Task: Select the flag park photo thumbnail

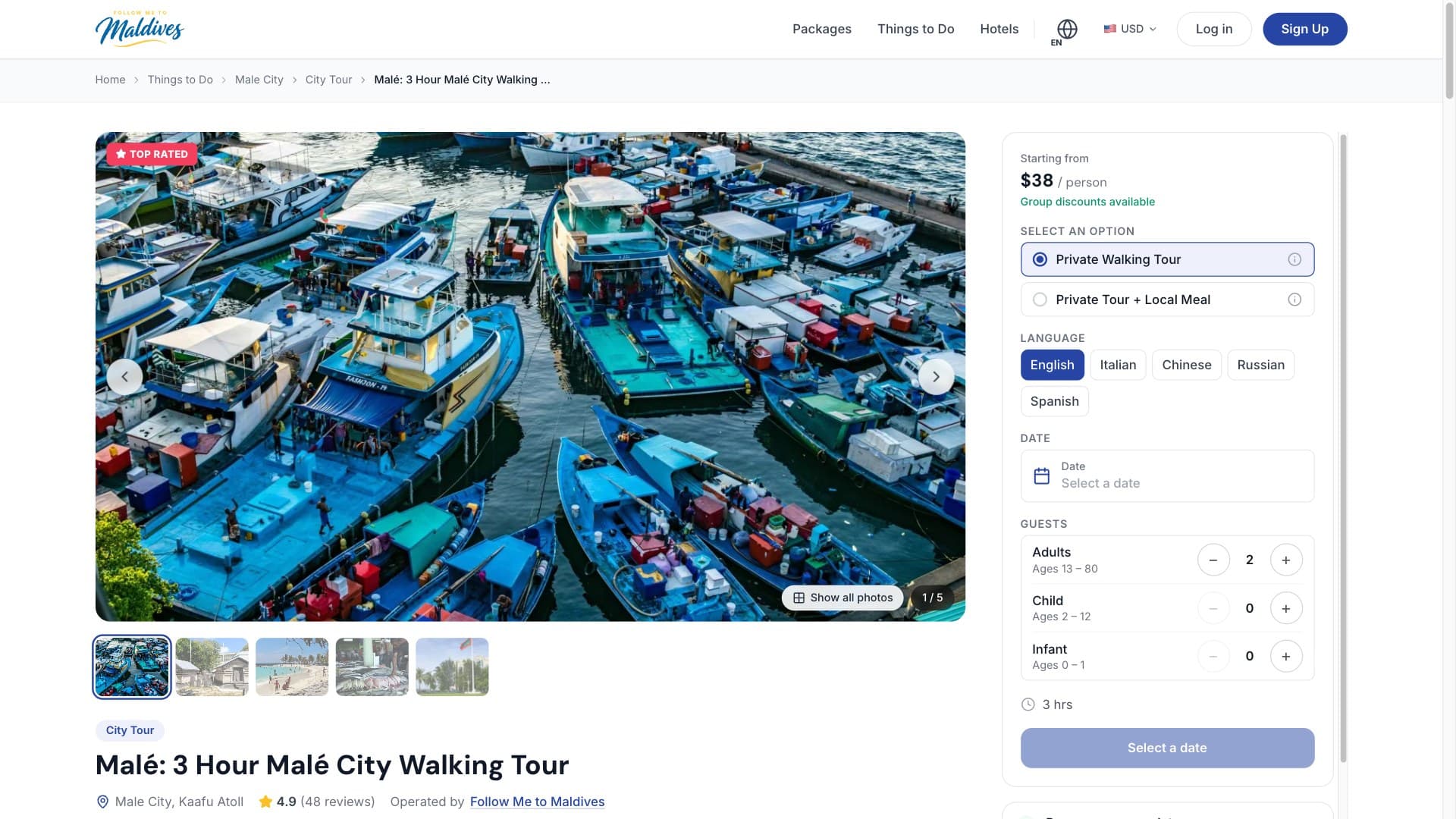Action: (452, 667)
